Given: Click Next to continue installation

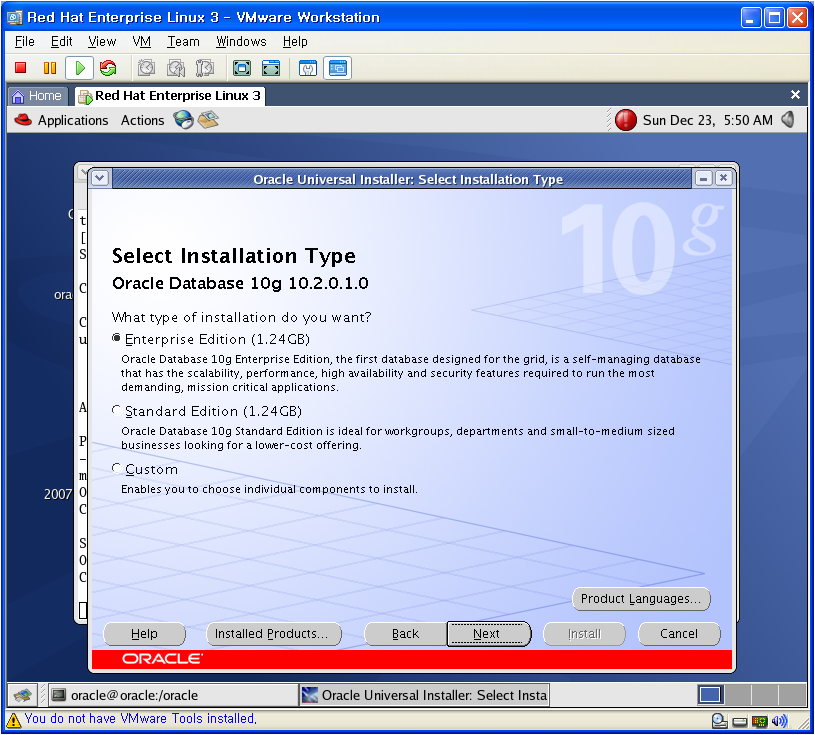Looking at the screenshot, I should pyautogui.click(x=489, y=634).
